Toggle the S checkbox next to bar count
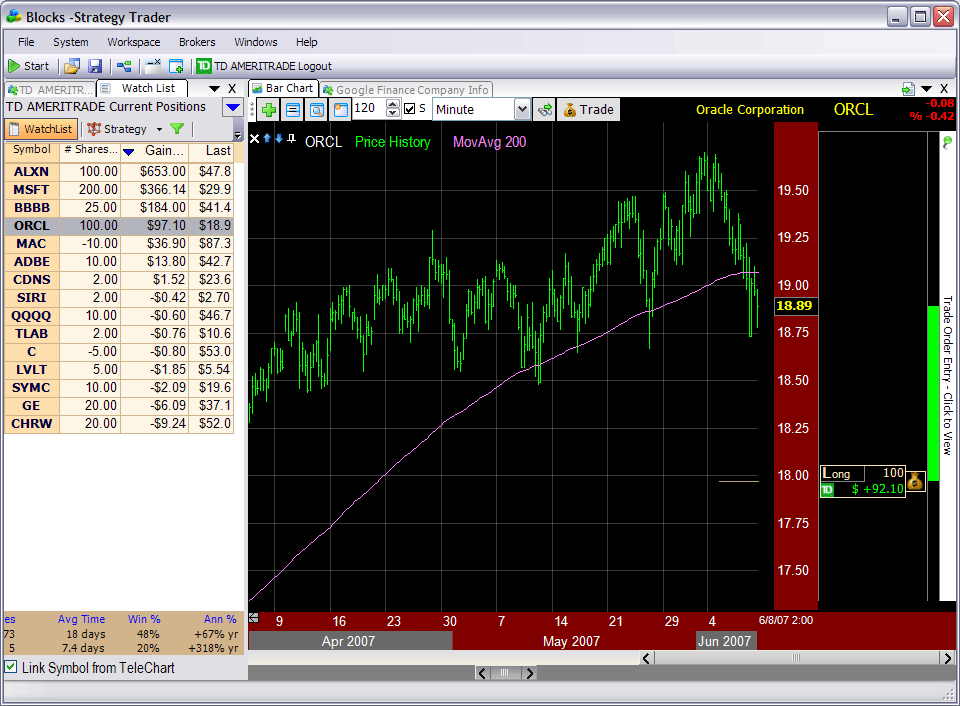Screen dimensions: 960x706 coord(410,109)
